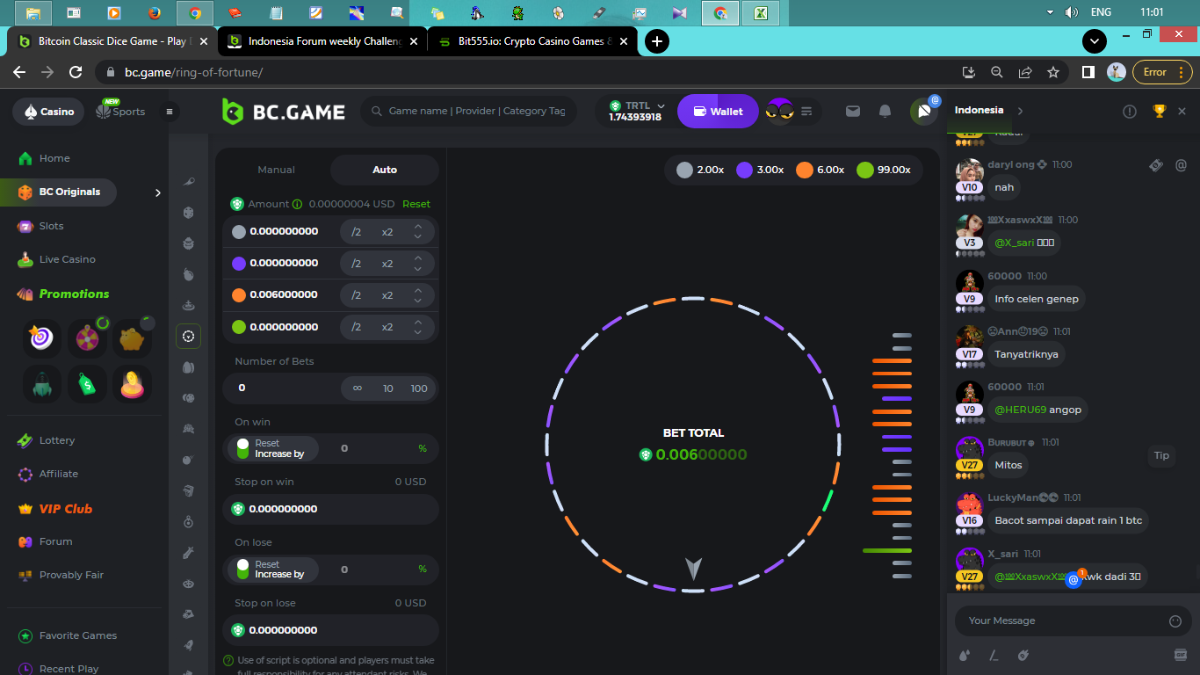Open chat rules info icon
This screenshot has height=675, width=1200.
1129,111
